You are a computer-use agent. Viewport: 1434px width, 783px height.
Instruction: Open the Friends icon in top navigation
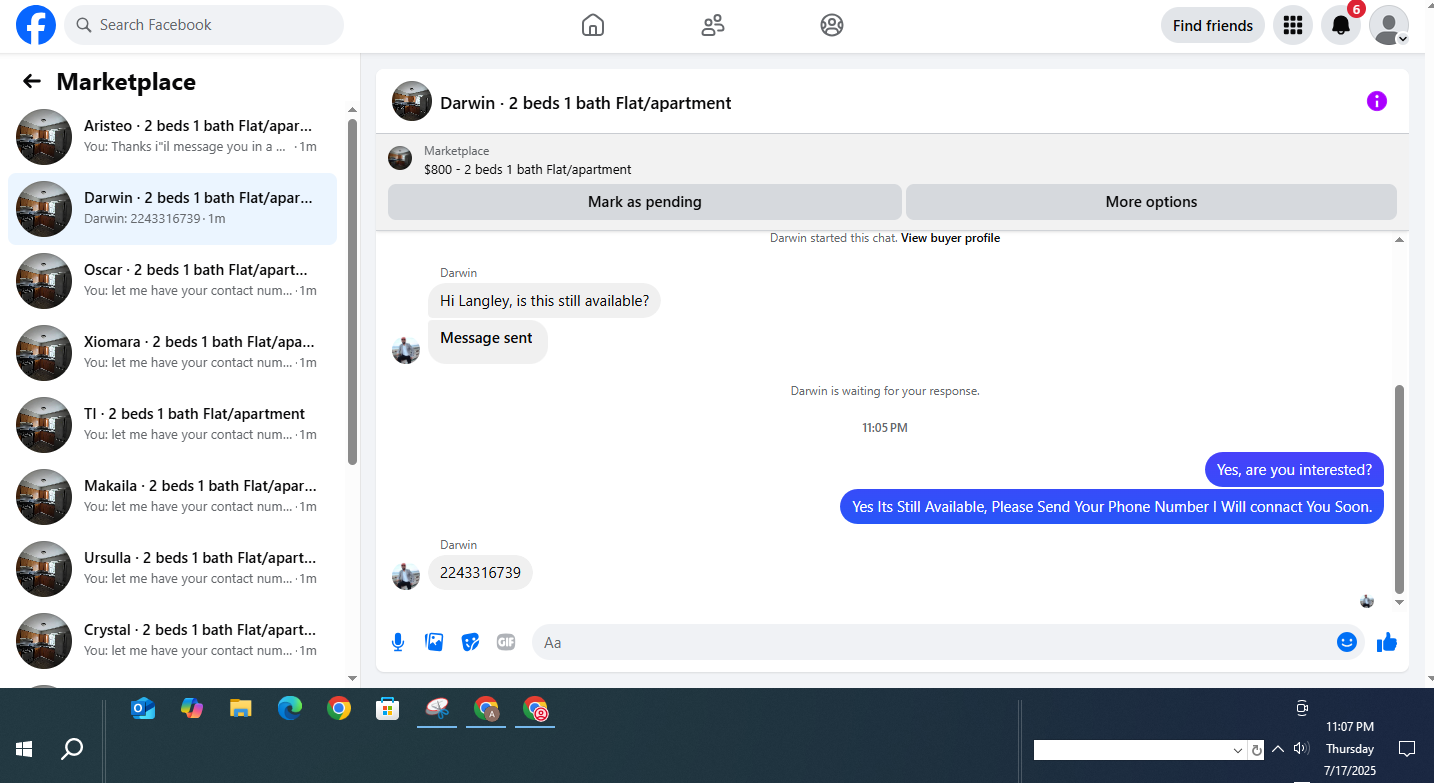pos(713,25)
